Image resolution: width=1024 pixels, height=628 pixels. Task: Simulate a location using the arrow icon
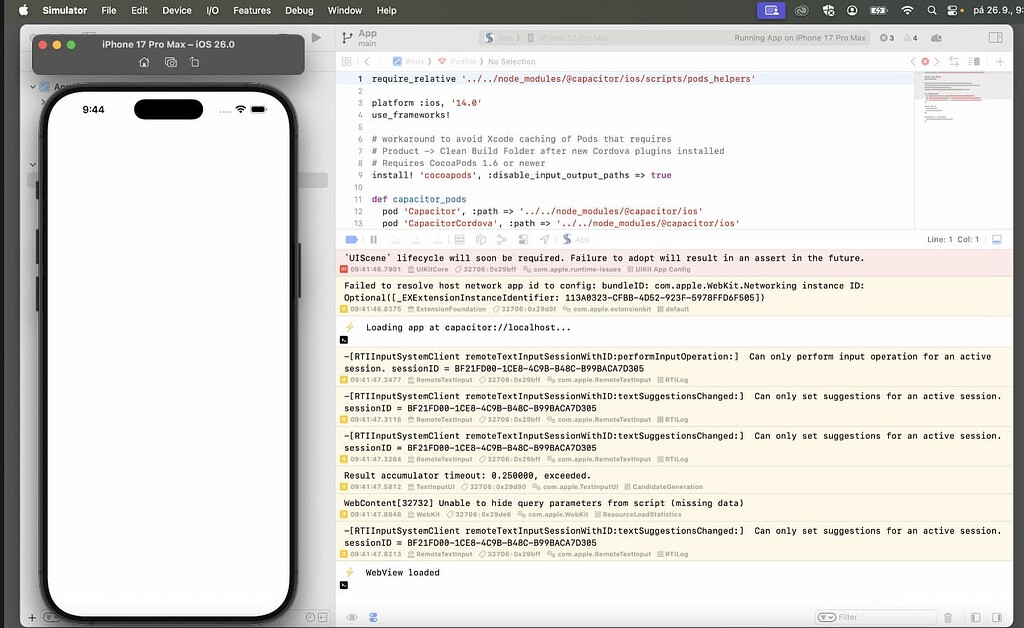click(543, 239)
